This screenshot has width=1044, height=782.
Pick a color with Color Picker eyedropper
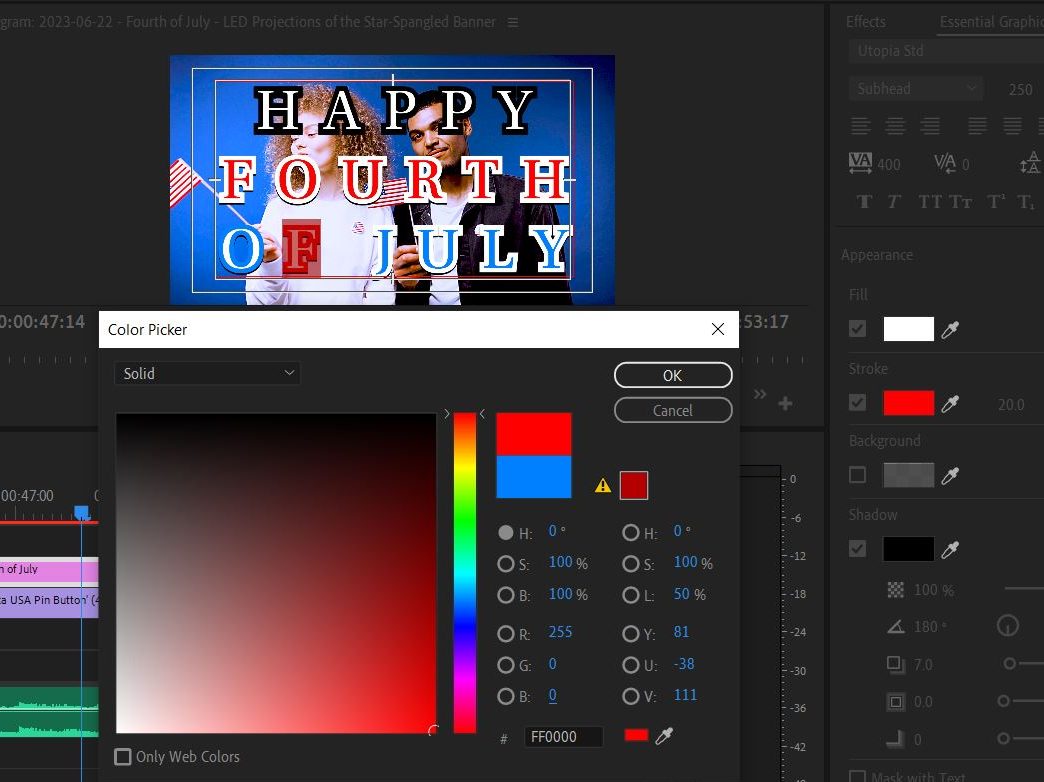tap(664, 735)
